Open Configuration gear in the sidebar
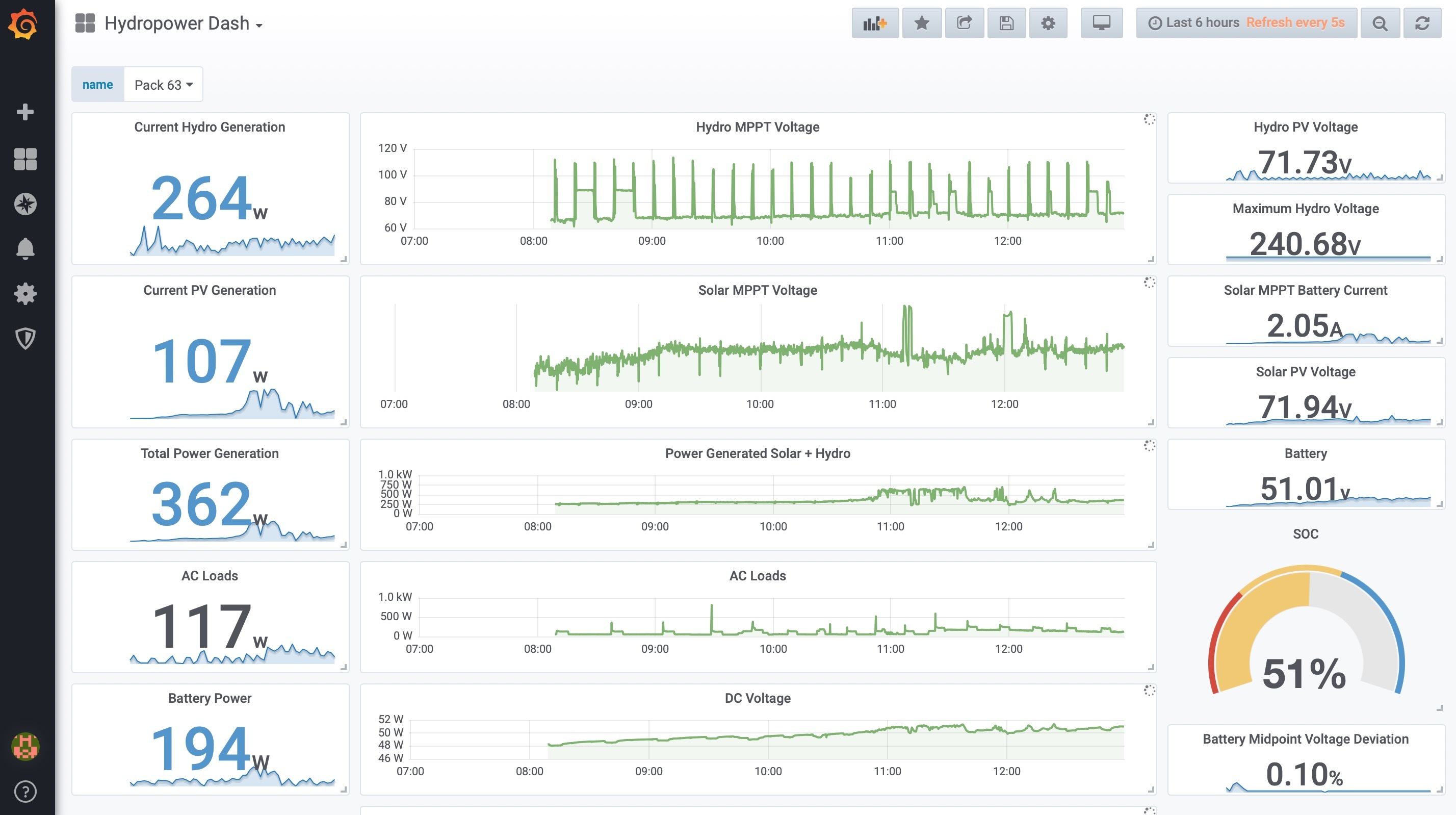This screenshot has width=1456, height=815. [25, 294]
